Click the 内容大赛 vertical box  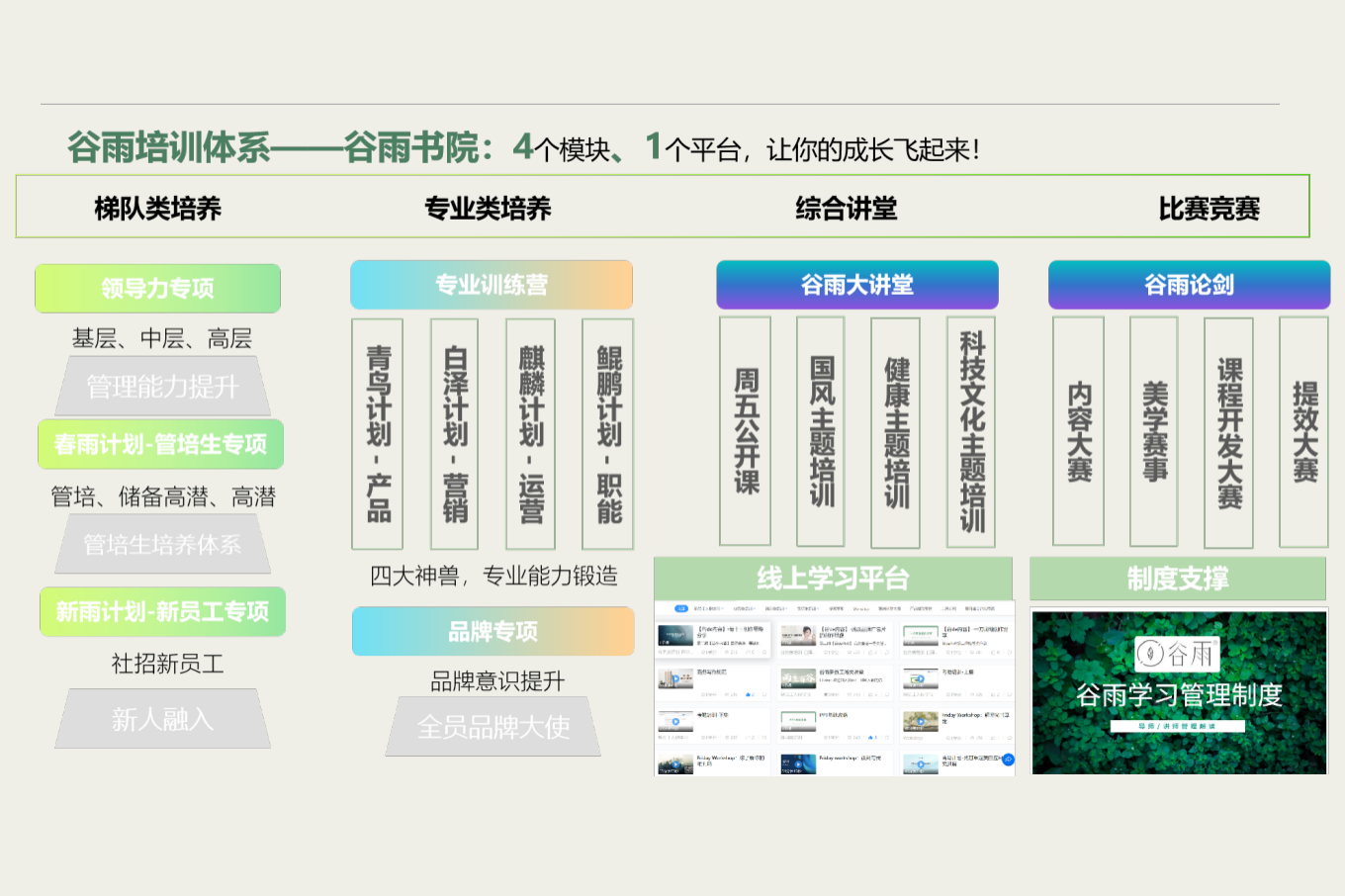coord(1078,431)
